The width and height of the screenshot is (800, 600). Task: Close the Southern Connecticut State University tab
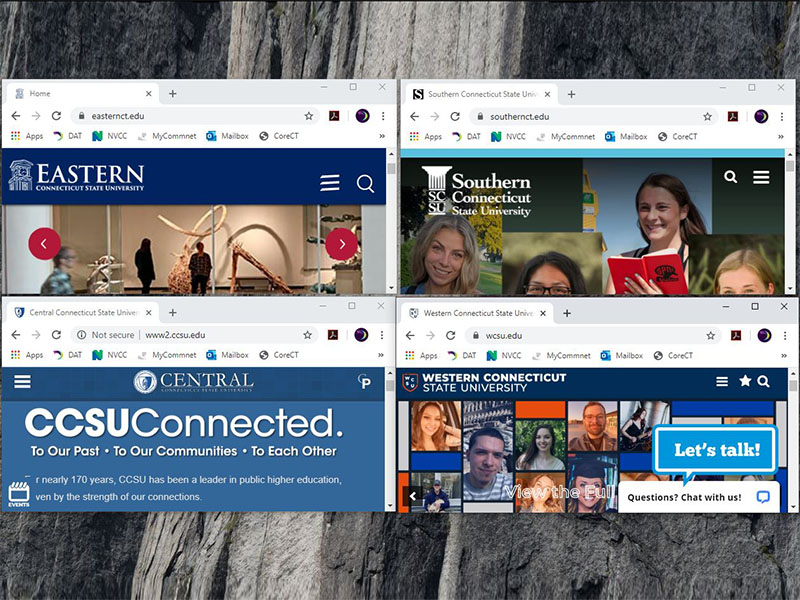pos(547,94)
